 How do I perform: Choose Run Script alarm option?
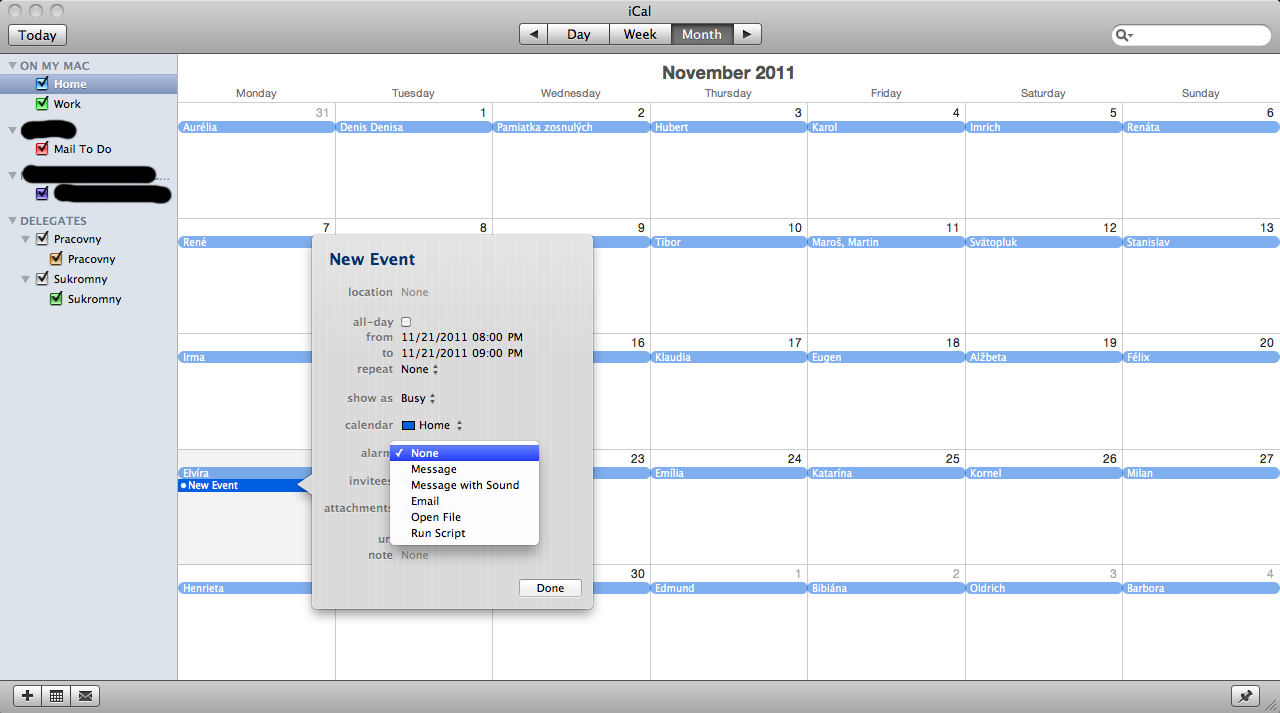465,533
